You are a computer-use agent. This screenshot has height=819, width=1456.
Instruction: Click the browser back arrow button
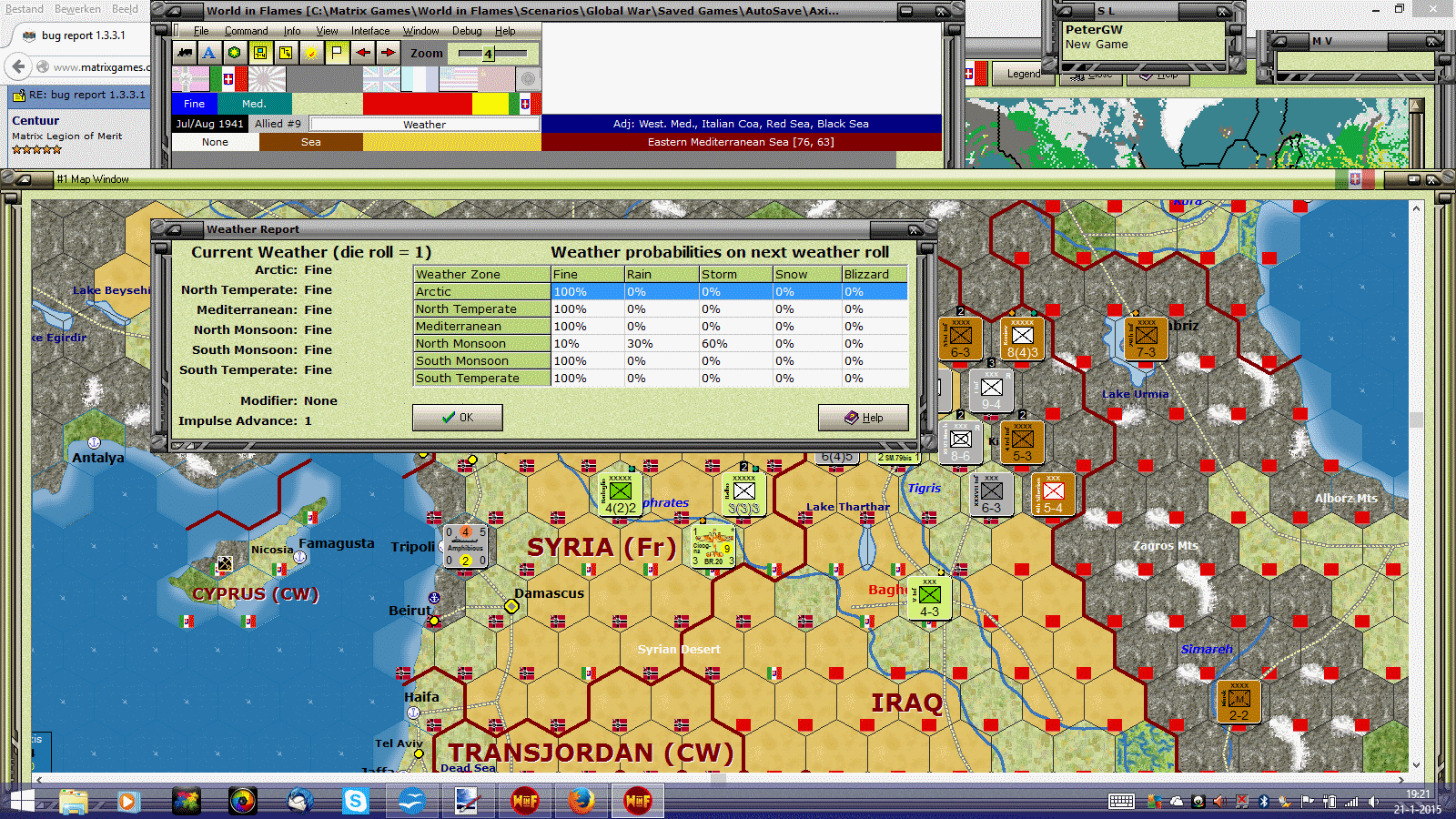tap(18, 66)
